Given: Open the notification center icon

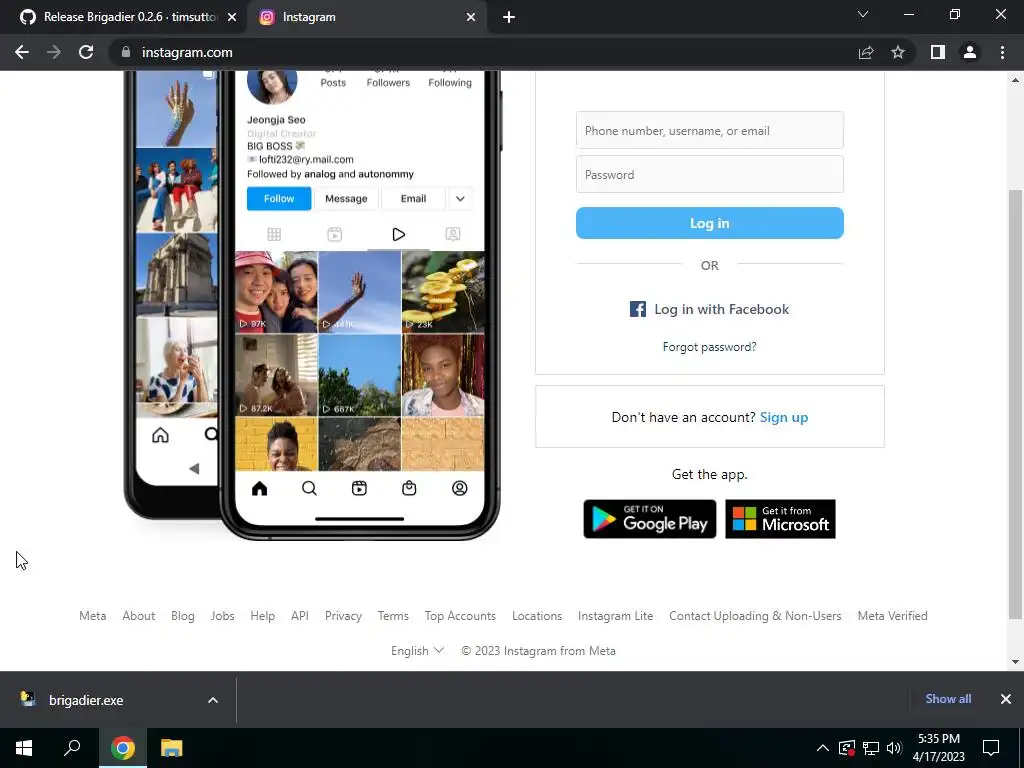Looking at the screenshot, I should click(x=991, y=748).
